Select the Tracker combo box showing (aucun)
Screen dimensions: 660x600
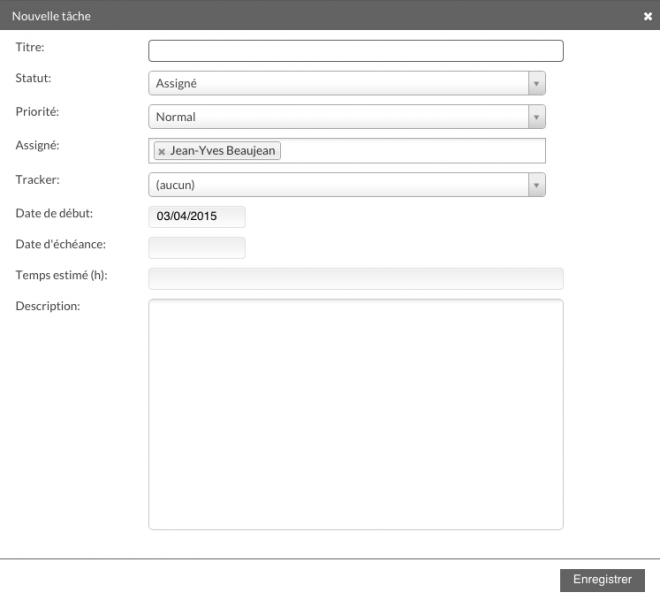coord(347,185)
